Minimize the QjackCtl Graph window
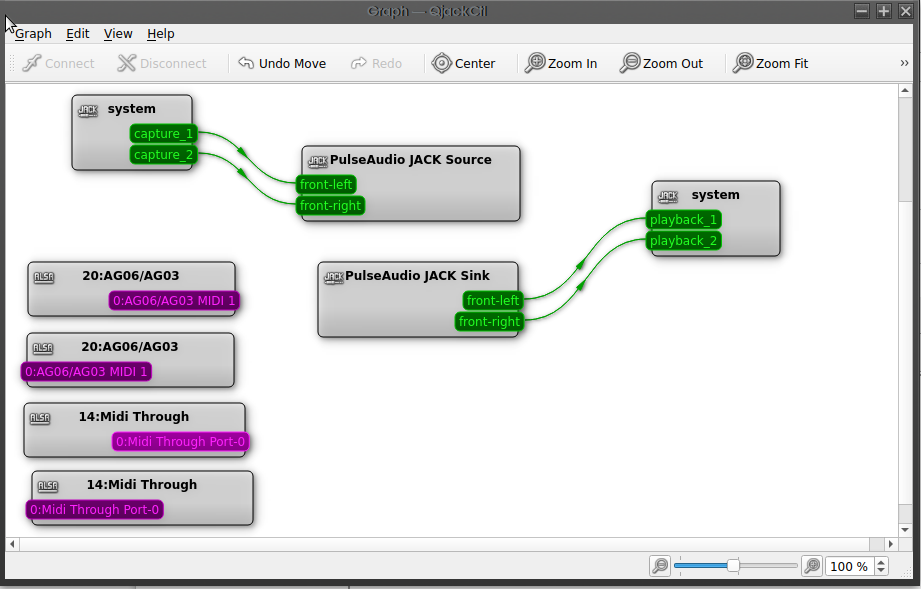The image size is (921, 589). [x=862, y=11]
